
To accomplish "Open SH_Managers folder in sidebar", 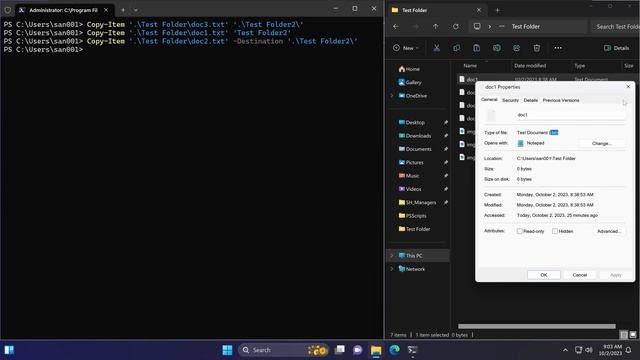I will [x=417, y=202].
